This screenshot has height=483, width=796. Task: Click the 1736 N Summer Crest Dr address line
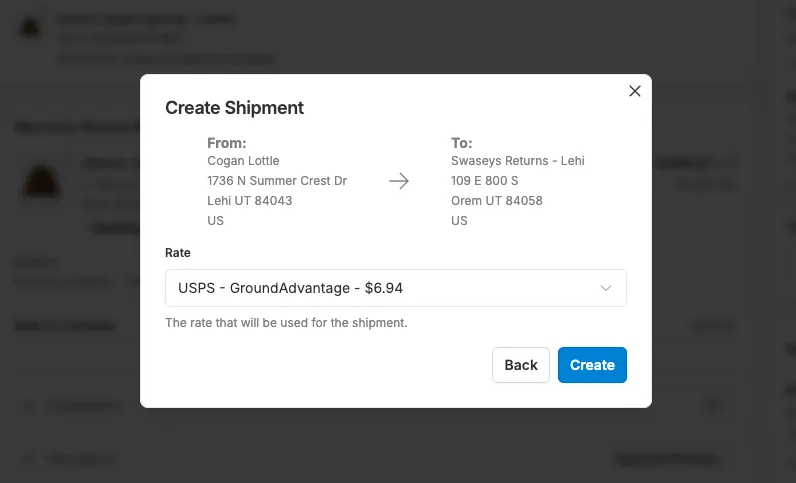click(x=277, y=181)
